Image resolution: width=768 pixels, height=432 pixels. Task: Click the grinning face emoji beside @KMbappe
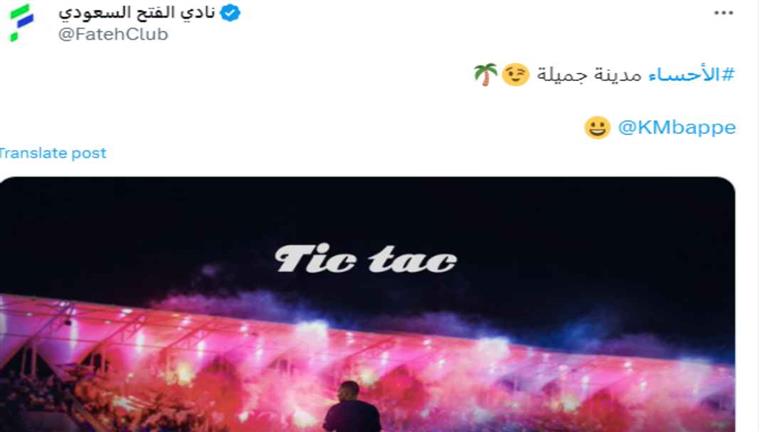point(597,128)
